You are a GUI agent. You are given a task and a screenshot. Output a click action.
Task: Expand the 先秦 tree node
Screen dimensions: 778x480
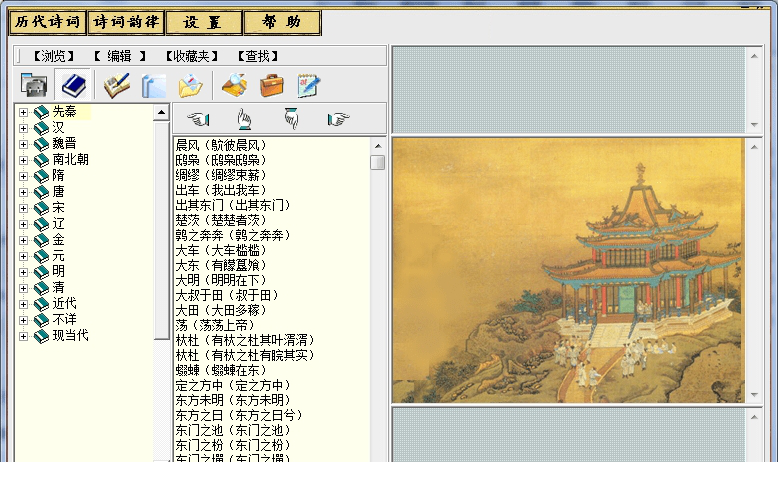(23, 113)
